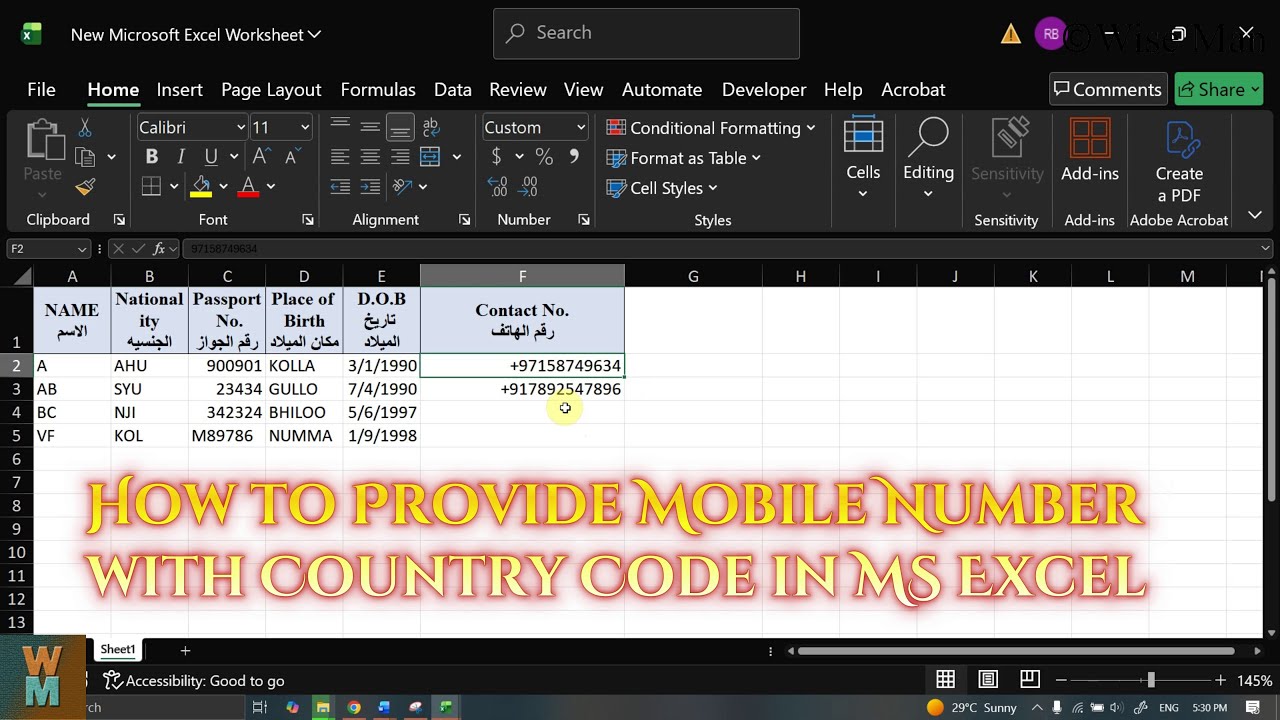
Task: Click Decrease Indent icon
Action: (340, 186)
